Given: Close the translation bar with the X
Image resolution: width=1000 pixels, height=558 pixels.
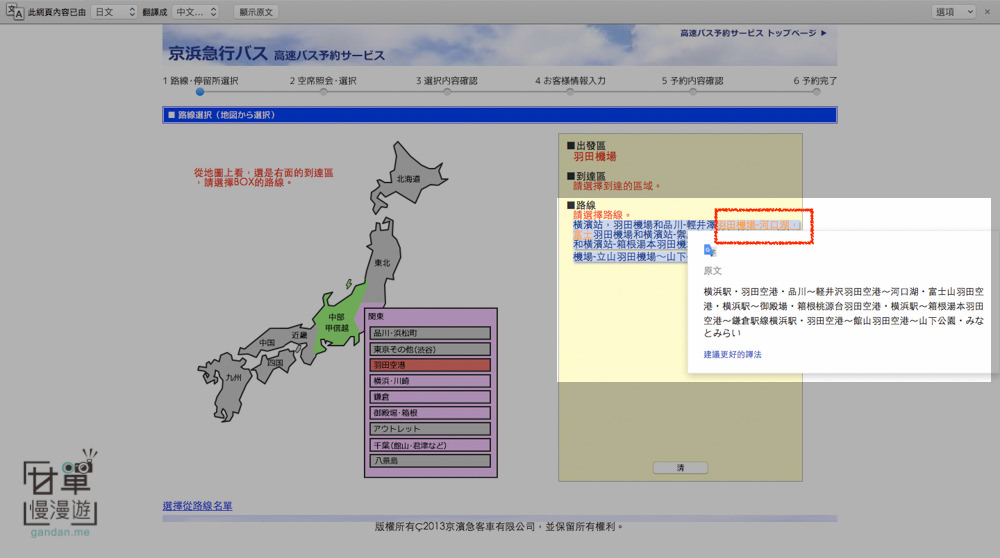Looking at the screenshot, I should (987, 12).
